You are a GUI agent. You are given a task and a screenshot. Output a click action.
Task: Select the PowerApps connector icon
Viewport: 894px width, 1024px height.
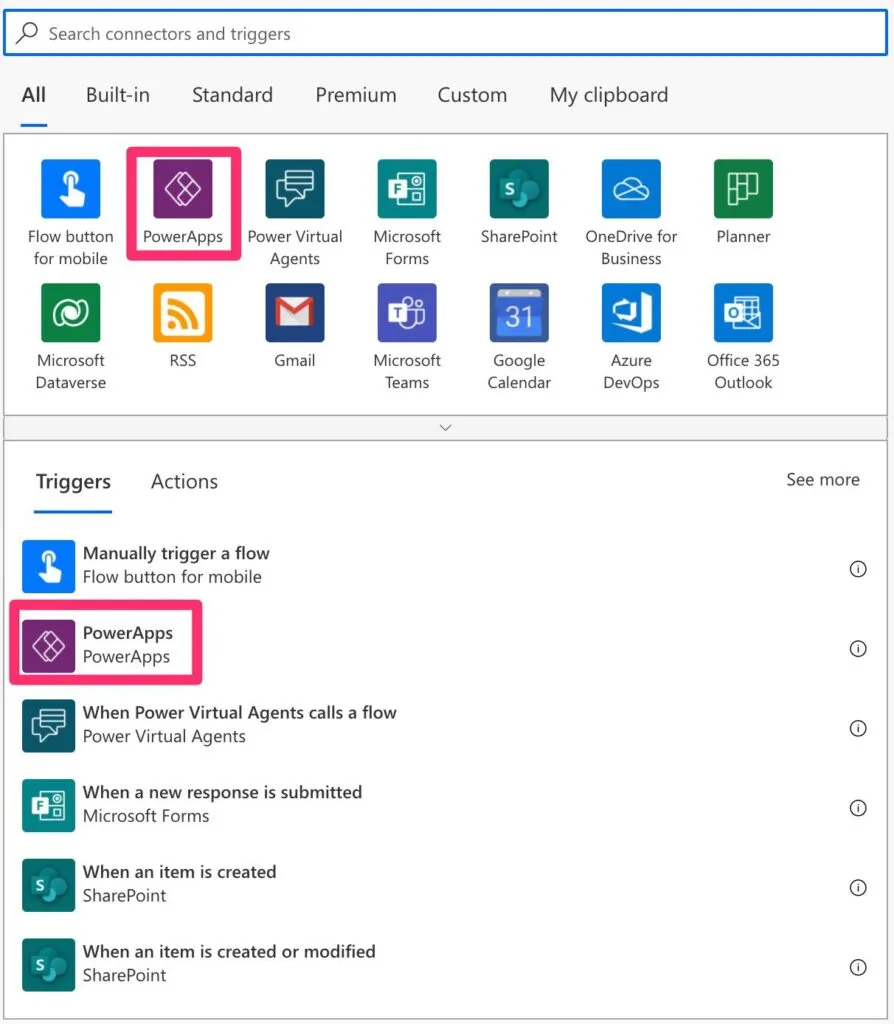click(x=182, y=189)
